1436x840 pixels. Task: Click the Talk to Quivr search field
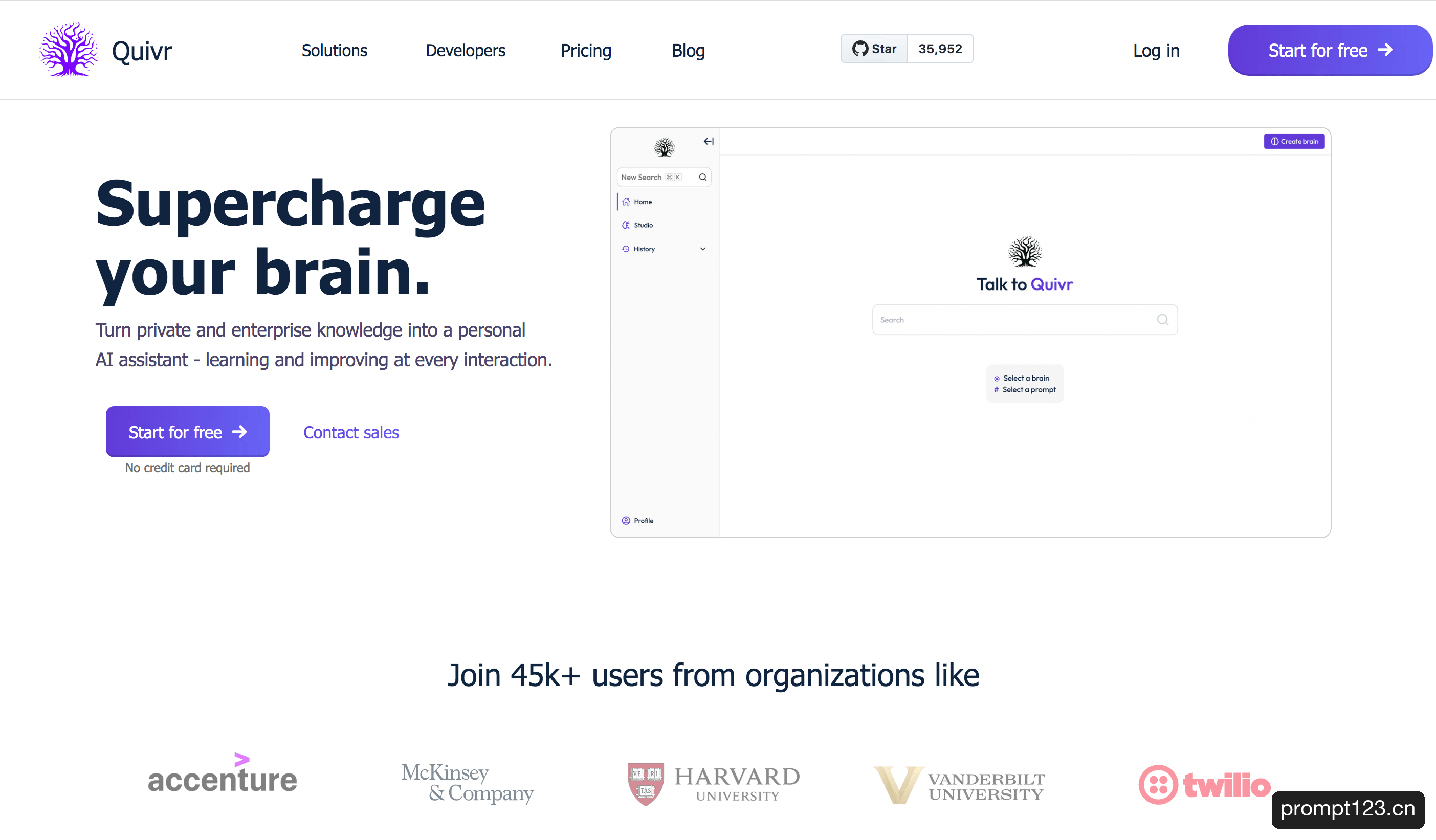point(1025,320)
